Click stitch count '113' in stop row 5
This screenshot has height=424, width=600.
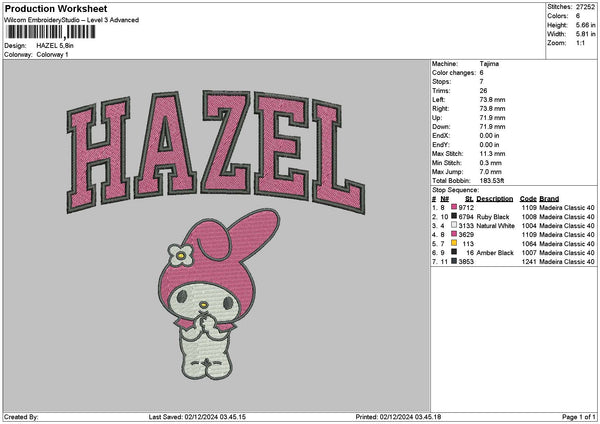click(468, 243)
